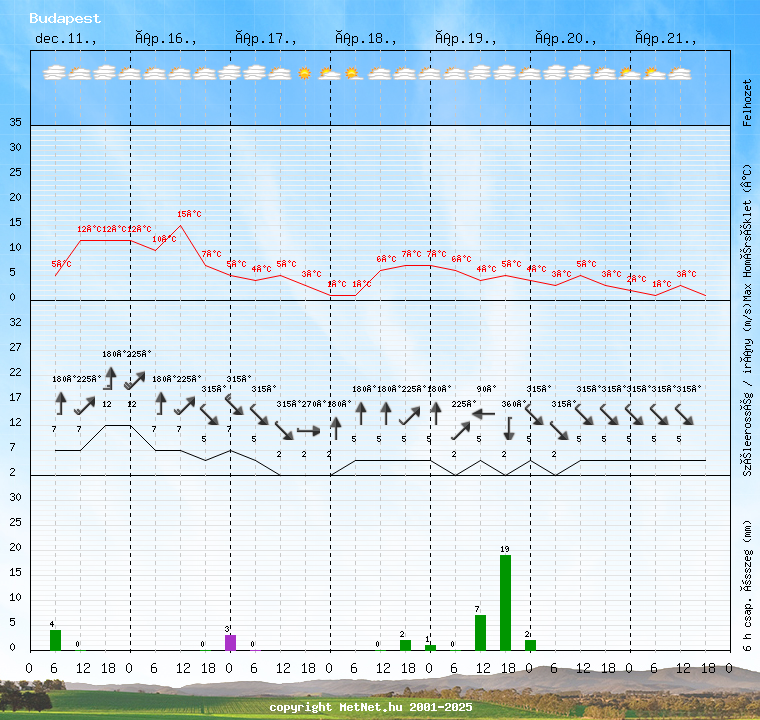Click the 15°C peak temperature label

pyautogui.click(x=189, y=214)
